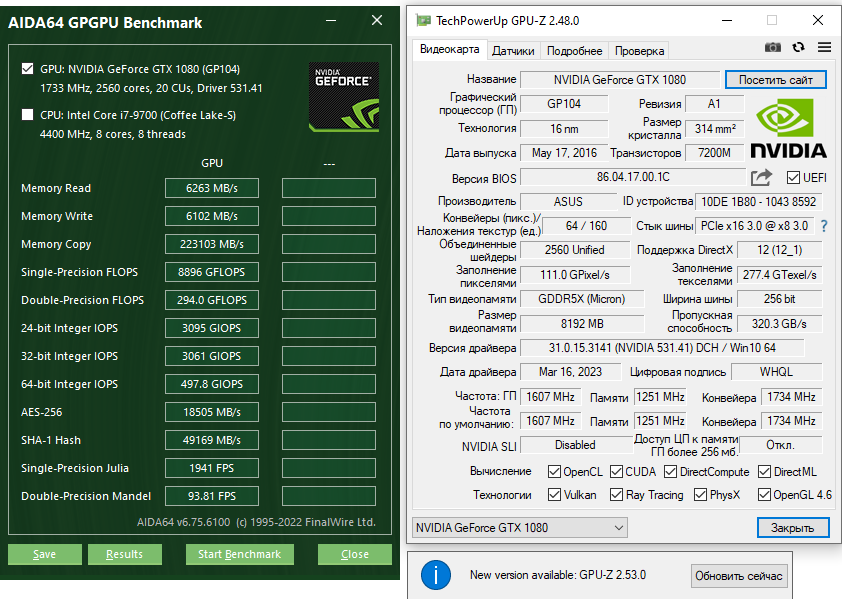This screenshot has width=842, height=599.
Task: Take a GPU-Z screenshot with camera icon
Action: click(773, 47)
